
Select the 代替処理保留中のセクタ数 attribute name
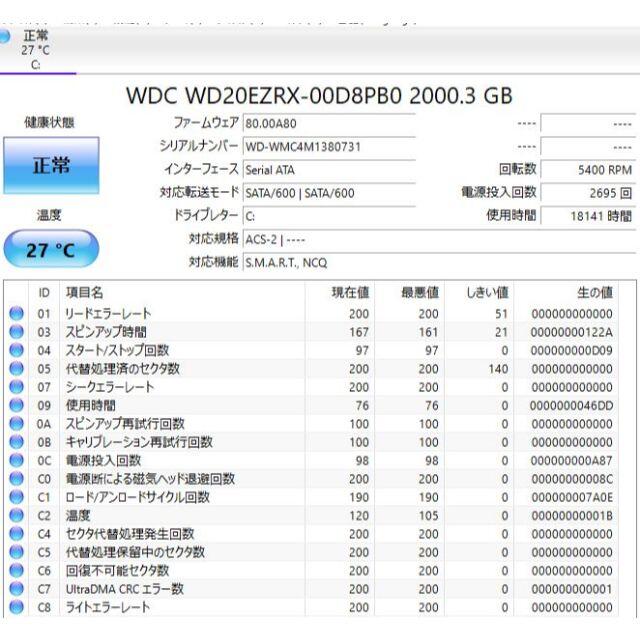pyautogui.click(x=135, y=552)
